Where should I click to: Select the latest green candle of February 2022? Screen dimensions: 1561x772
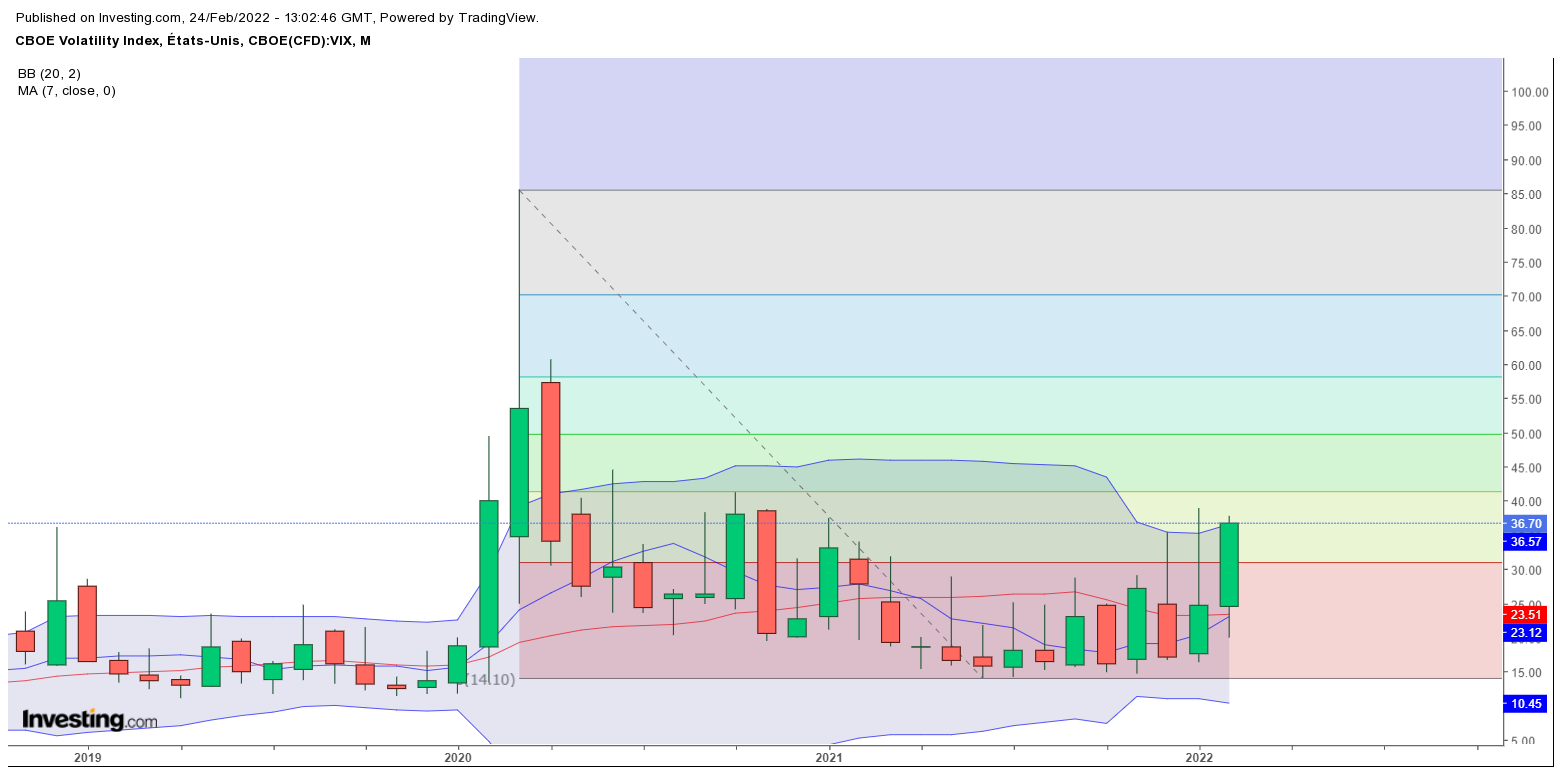(x=1229, y=565)
